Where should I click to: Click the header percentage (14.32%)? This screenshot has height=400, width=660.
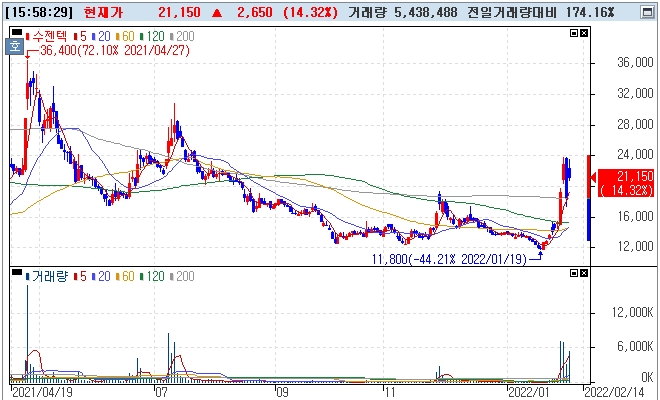click(x=311, y=12)
